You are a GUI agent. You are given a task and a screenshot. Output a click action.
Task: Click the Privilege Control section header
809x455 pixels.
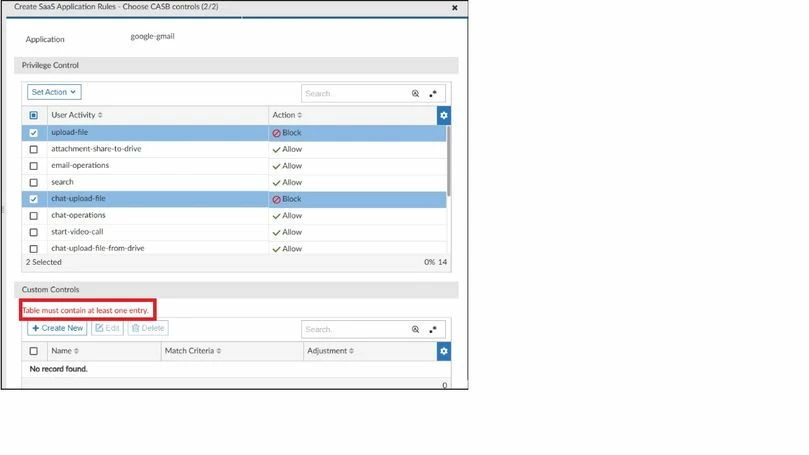[x=236, y=65]
